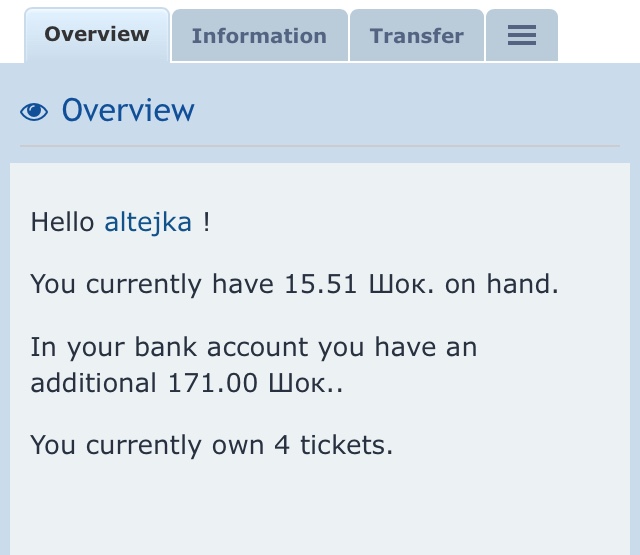Click the exclamation mark after altejka
The height and width of the screenshot is (555, 640).
206,222
